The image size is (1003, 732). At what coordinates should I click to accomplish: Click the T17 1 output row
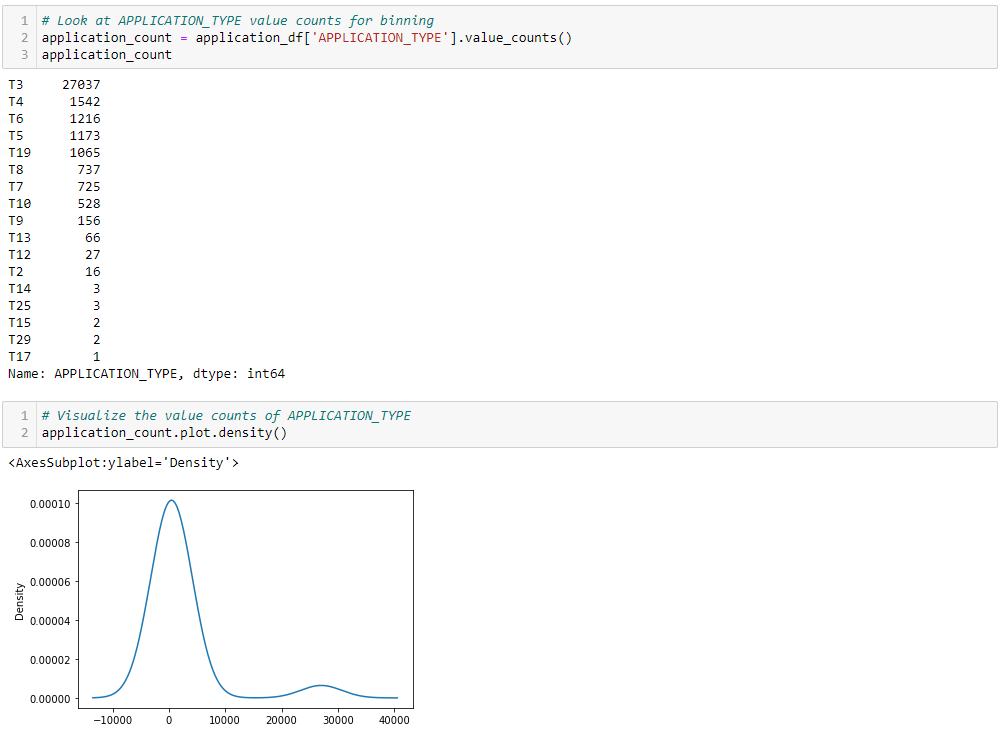click(54, 356)
